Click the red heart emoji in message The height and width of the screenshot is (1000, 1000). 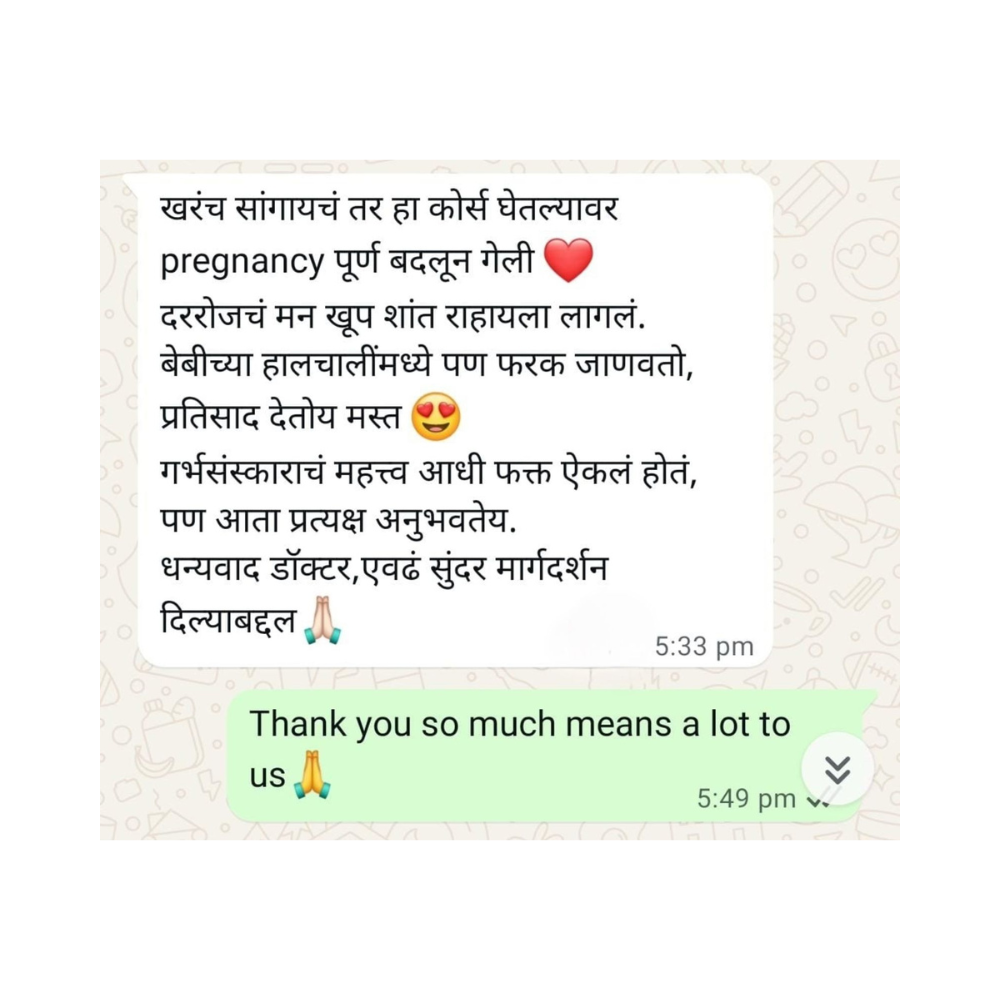(568, 260)
